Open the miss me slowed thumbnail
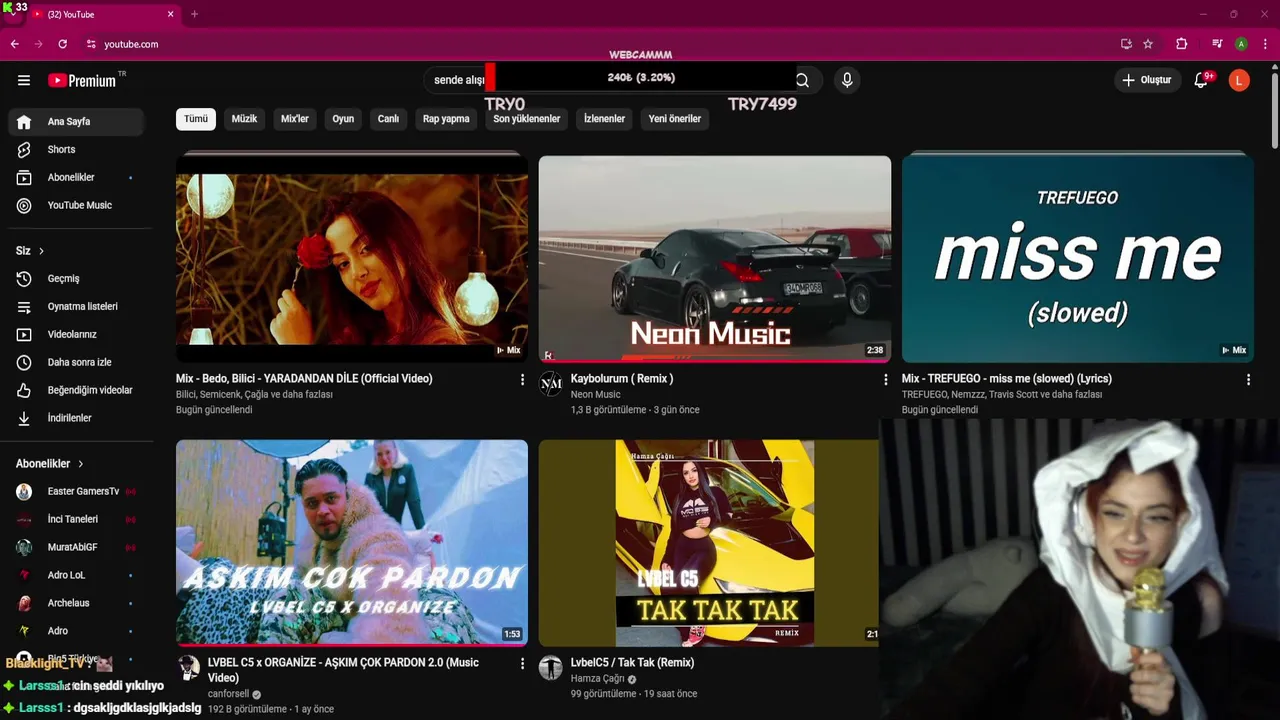 point(1078,258)
